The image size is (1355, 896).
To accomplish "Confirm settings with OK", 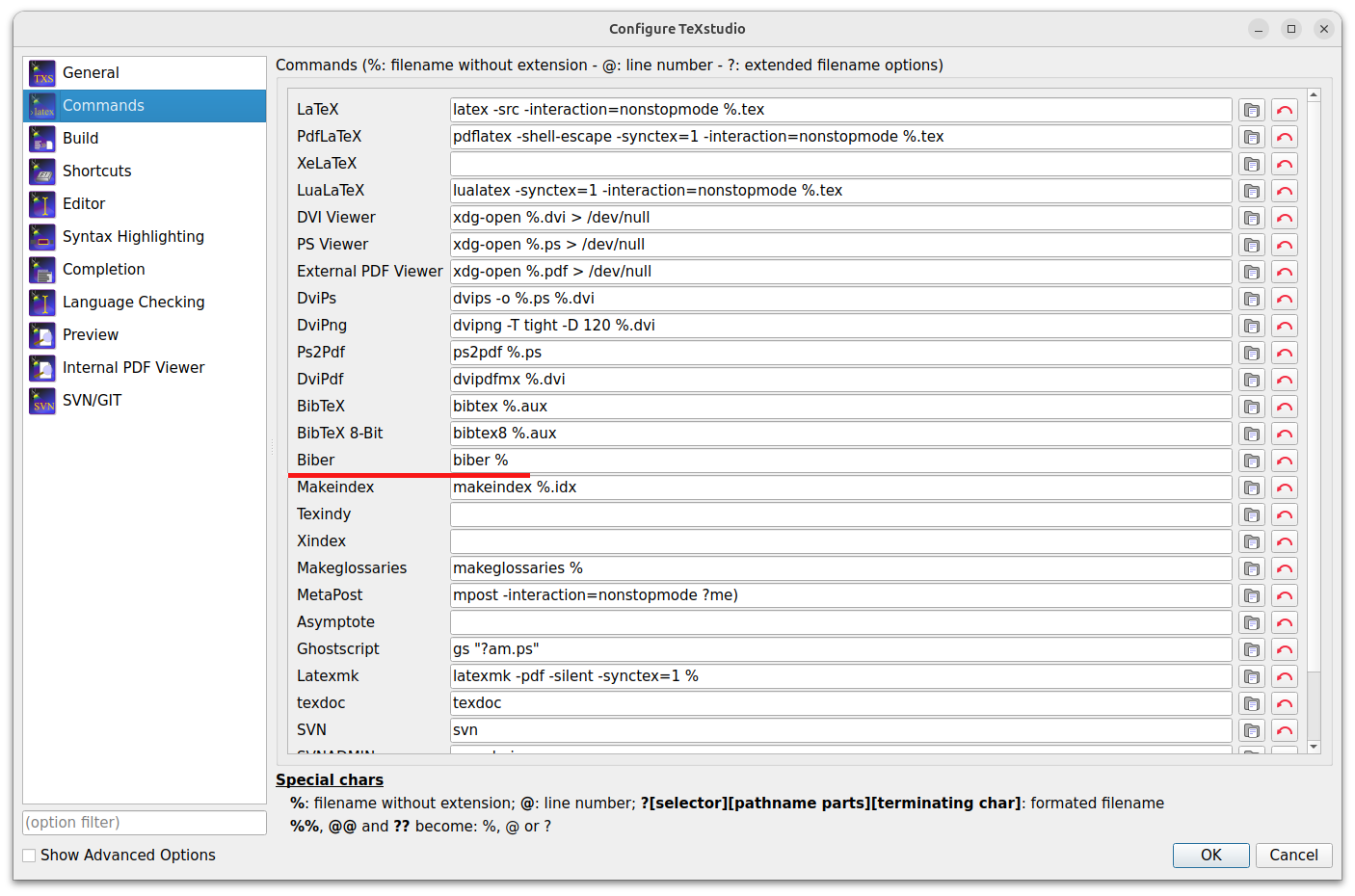I will [x=1210, y=856].
